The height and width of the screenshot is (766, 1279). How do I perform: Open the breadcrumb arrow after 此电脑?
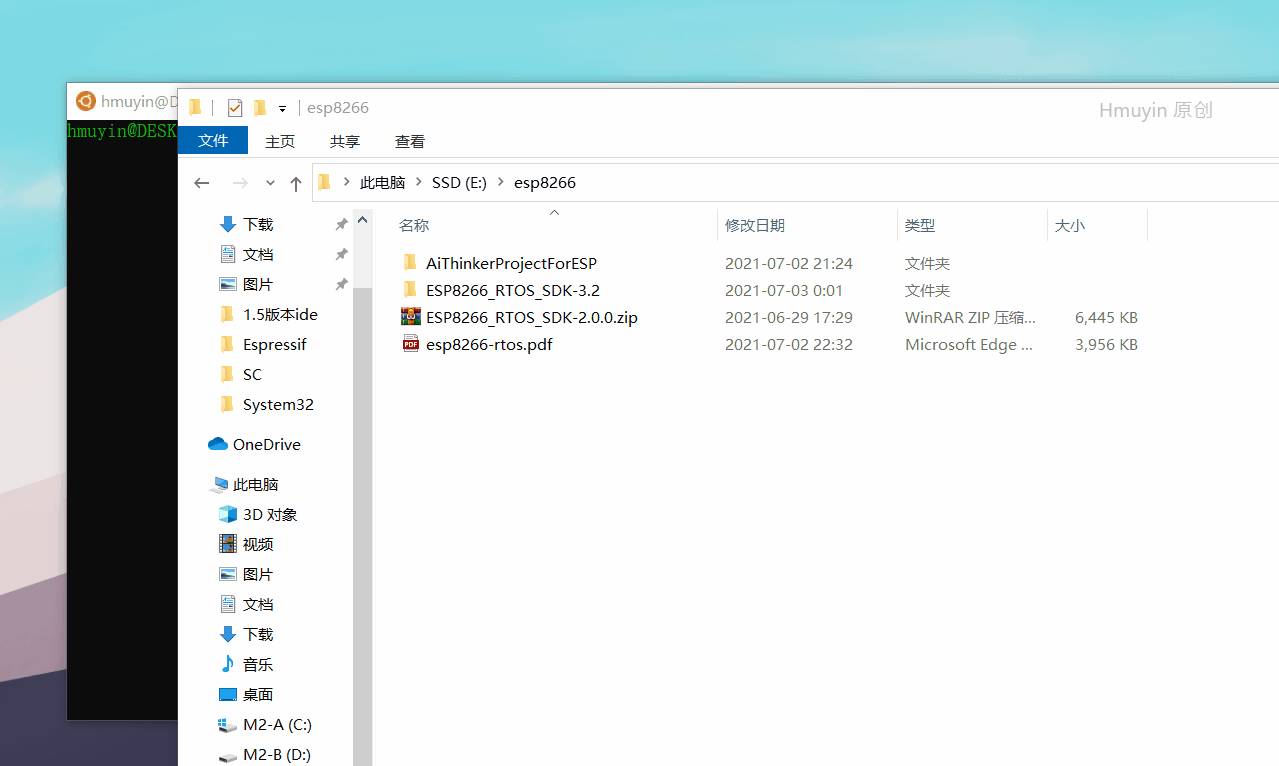click(418, 182)
